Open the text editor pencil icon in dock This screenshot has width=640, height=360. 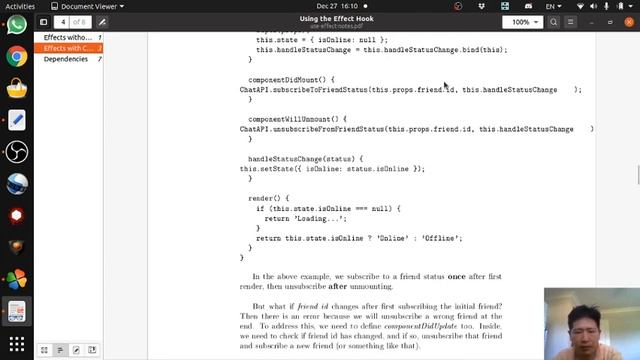pyautogui.click(x=17, y=120)
